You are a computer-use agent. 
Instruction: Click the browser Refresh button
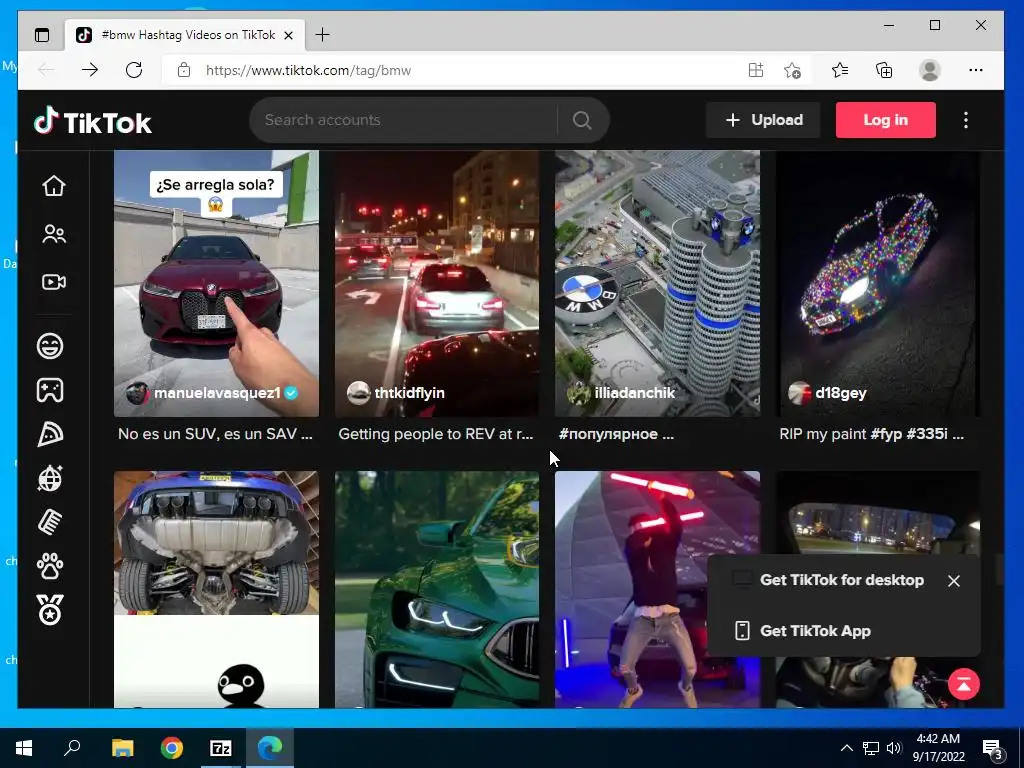click(134, 70)
